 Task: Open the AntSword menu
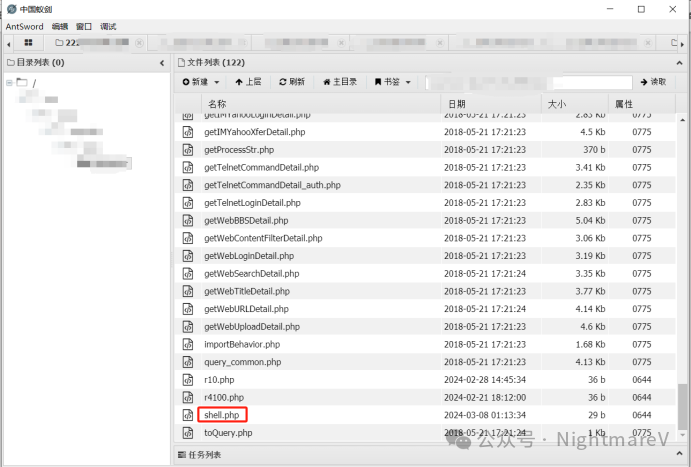[24, 26]
